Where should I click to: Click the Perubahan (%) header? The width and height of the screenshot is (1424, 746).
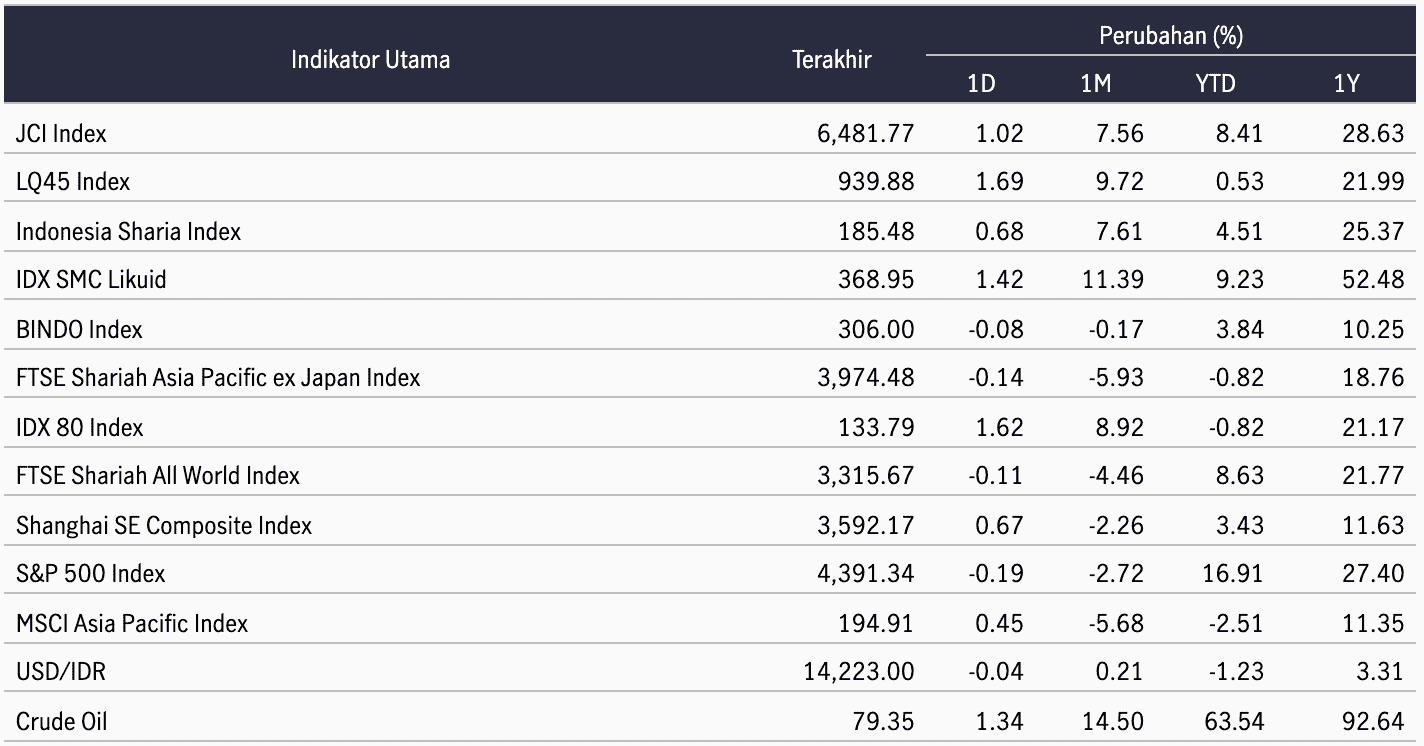pos(1171,37)
